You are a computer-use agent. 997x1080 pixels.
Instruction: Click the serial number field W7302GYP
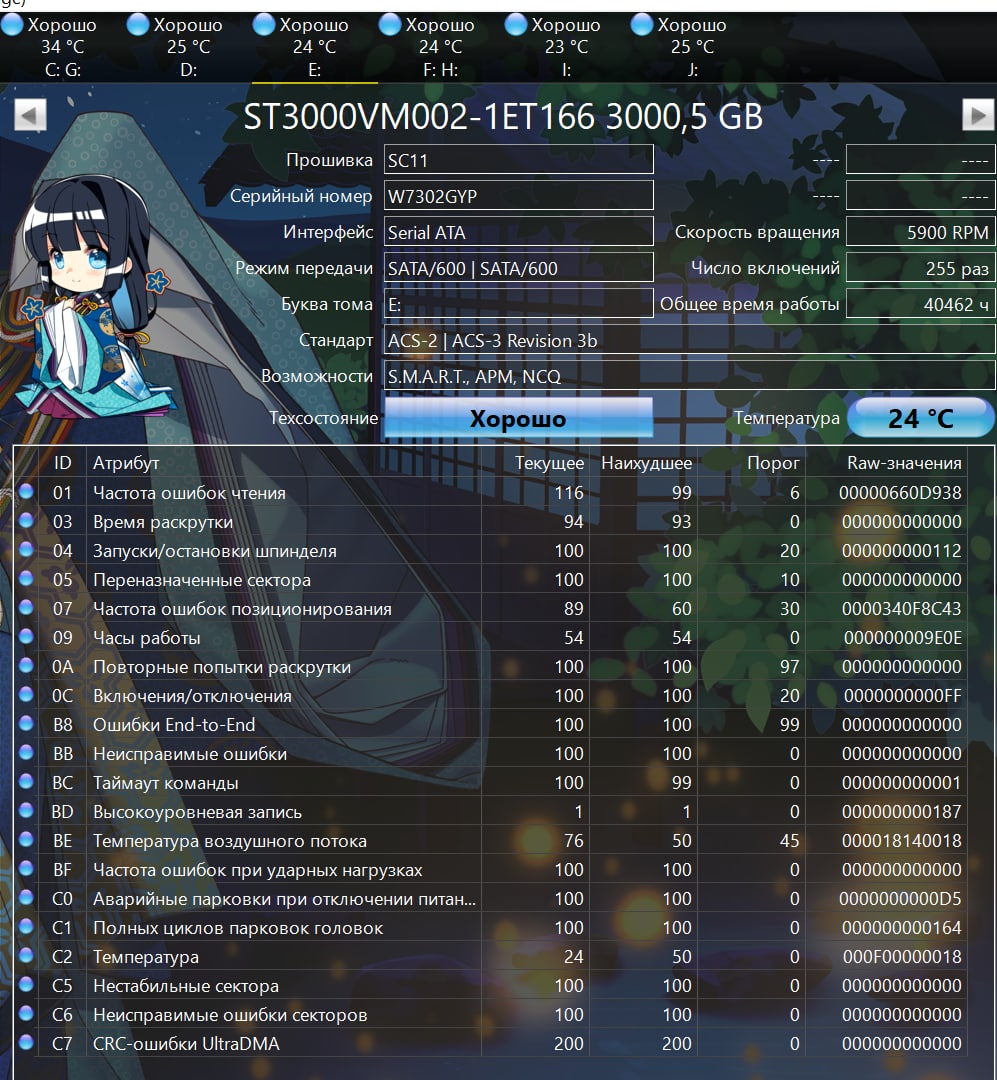tap(518, 196)
